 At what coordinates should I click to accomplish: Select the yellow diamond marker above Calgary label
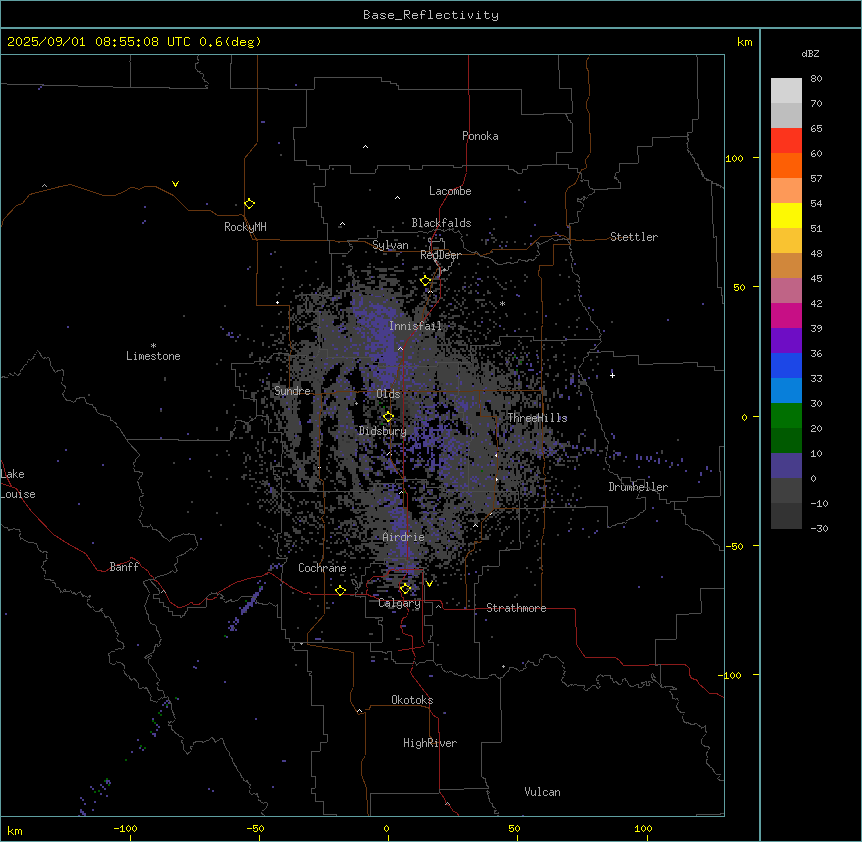(x=405, y=589)
